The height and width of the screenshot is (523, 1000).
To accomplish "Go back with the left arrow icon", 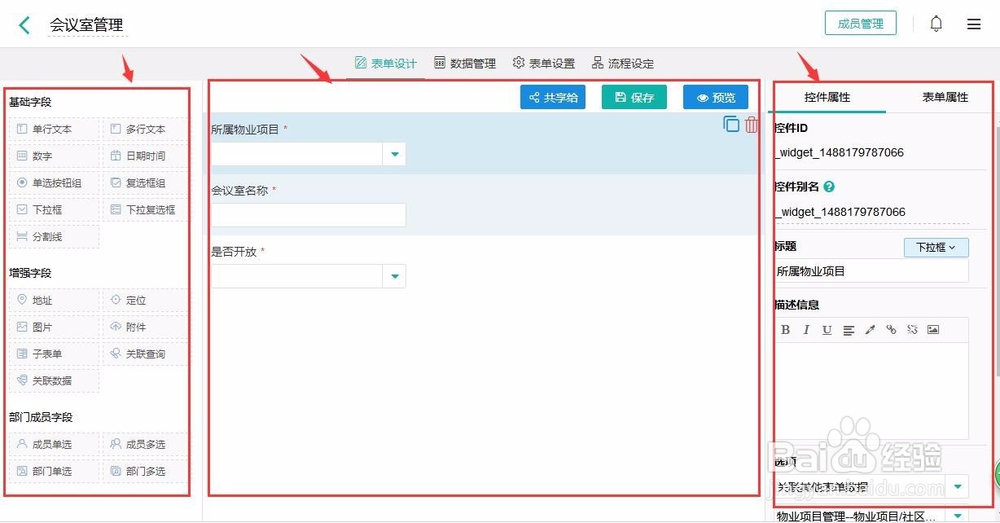I will click(x=25, y=25).
